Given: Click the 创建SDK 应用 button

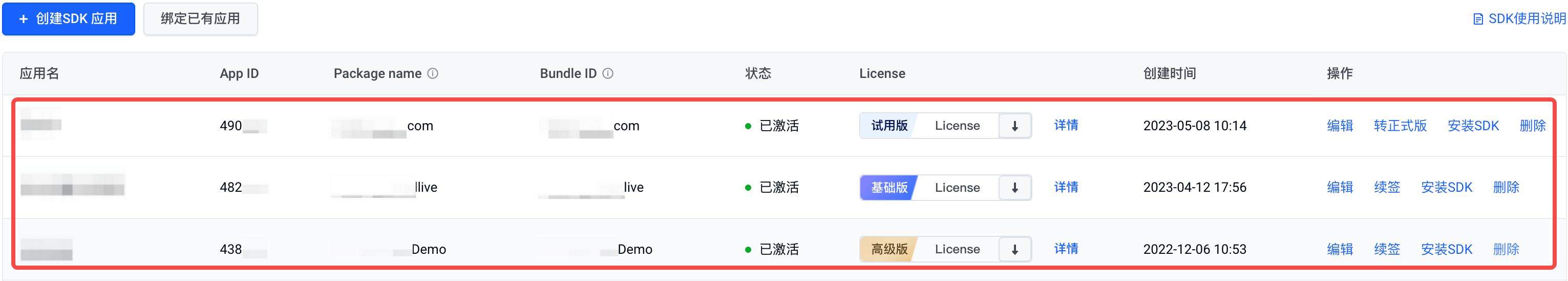Looking at the screenshot, I should 68,19.
